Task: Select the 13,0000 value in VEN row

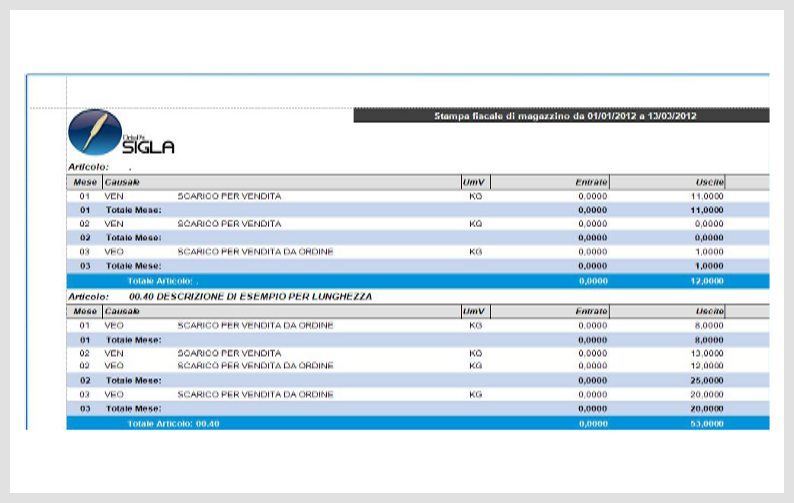Action: click(x=707, y=354)
